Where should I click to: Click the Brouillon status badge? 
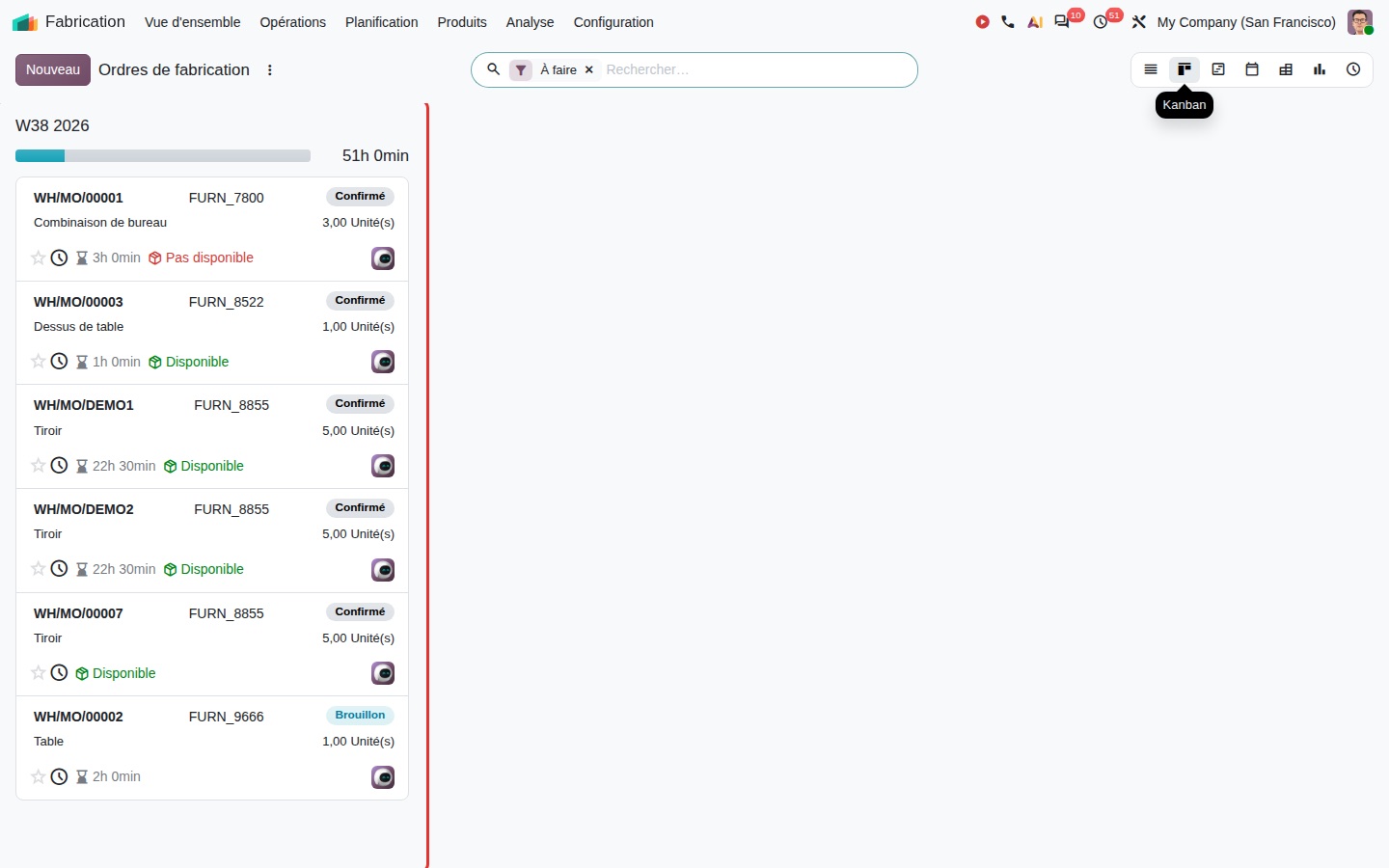point(360,716)
